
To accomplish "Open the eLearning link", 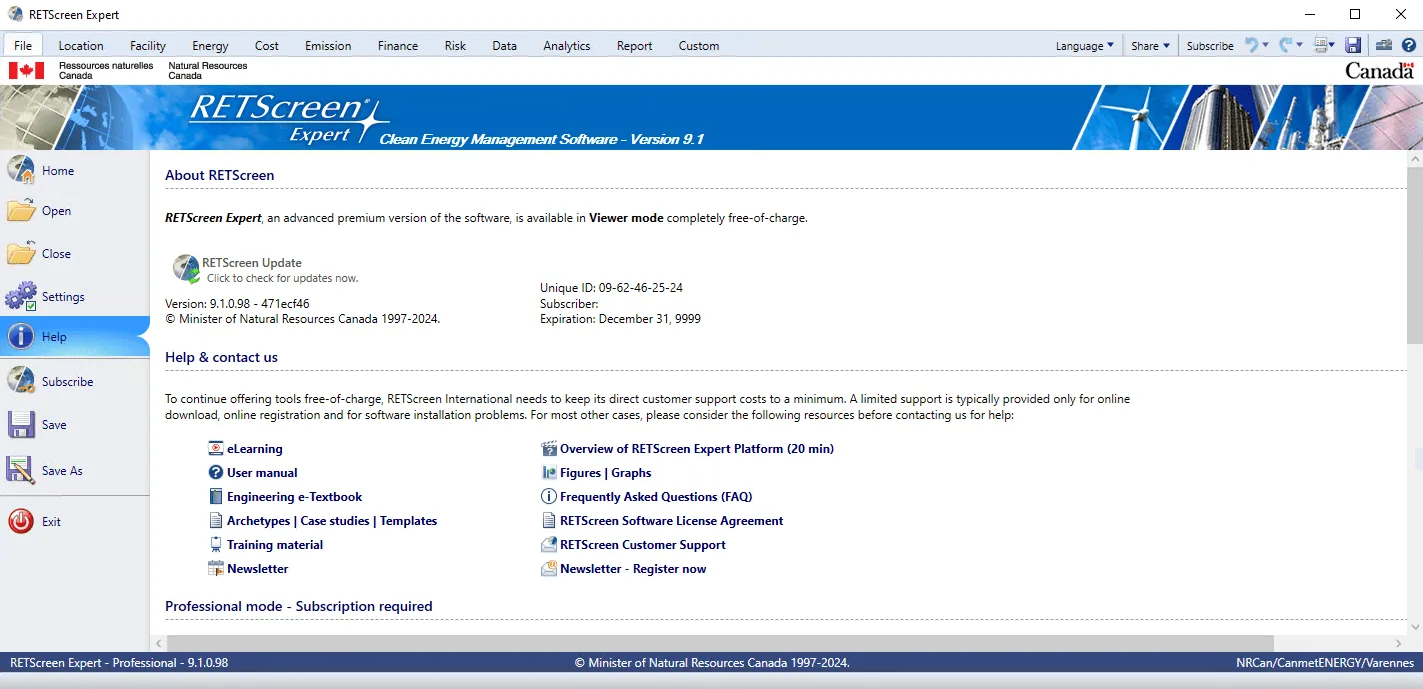I will click(255, 449).
